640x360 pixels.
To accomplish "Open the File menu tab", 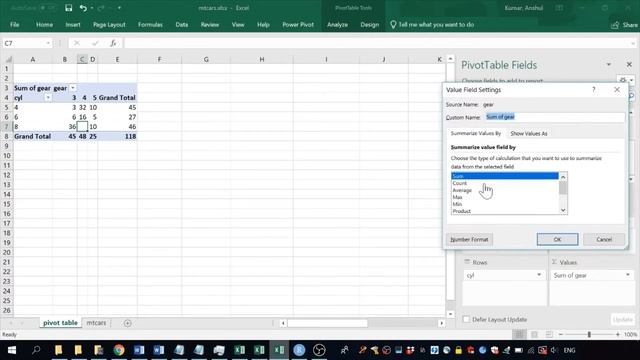I will (15, 24).
